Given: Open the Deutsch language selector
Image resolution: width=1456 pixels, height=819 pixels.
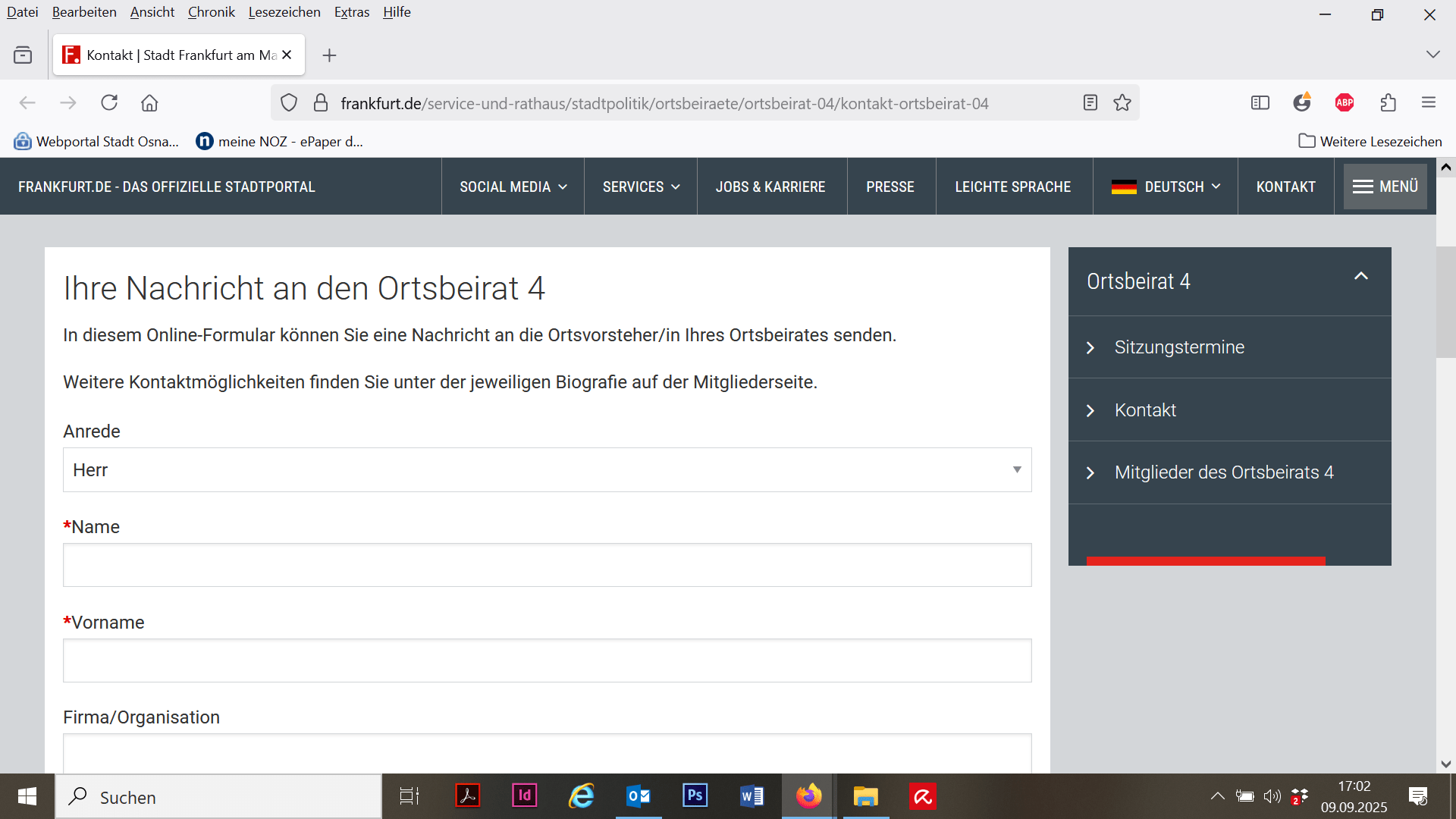Looking at the screenshot, I should pos(1166,187).
